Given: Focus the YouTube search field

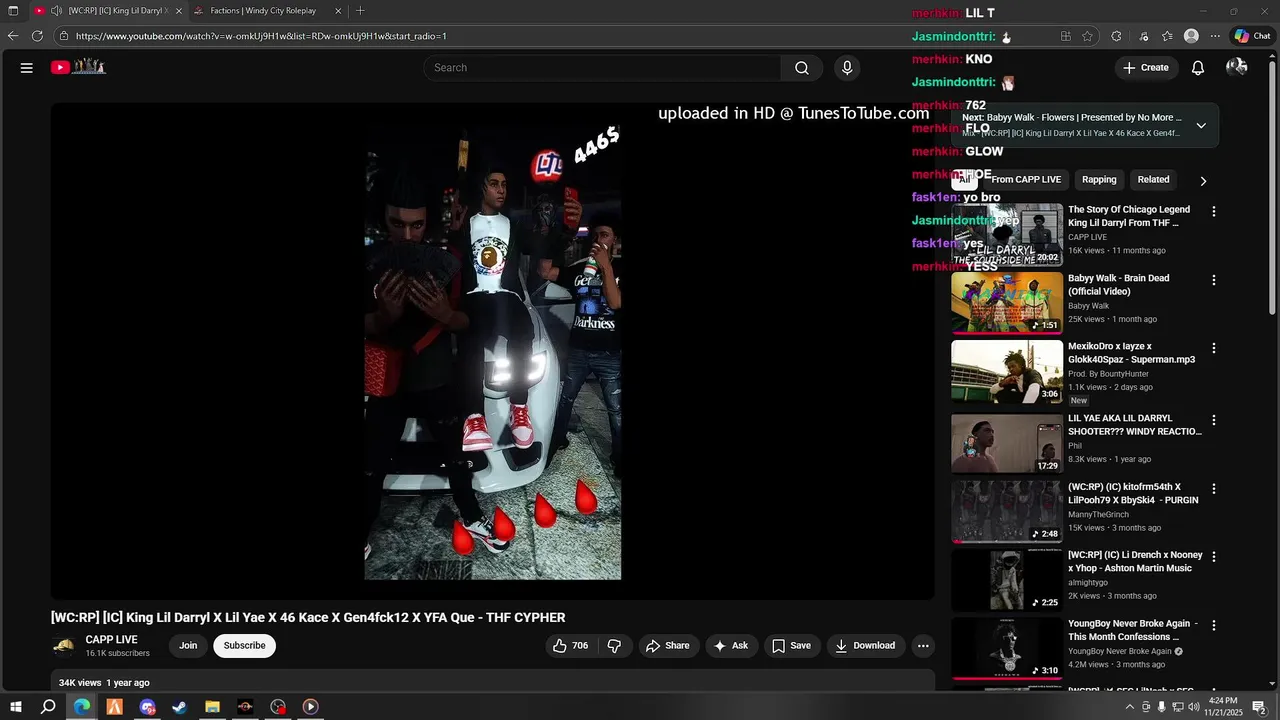Looking at the screenshot, I should (602, 68).
